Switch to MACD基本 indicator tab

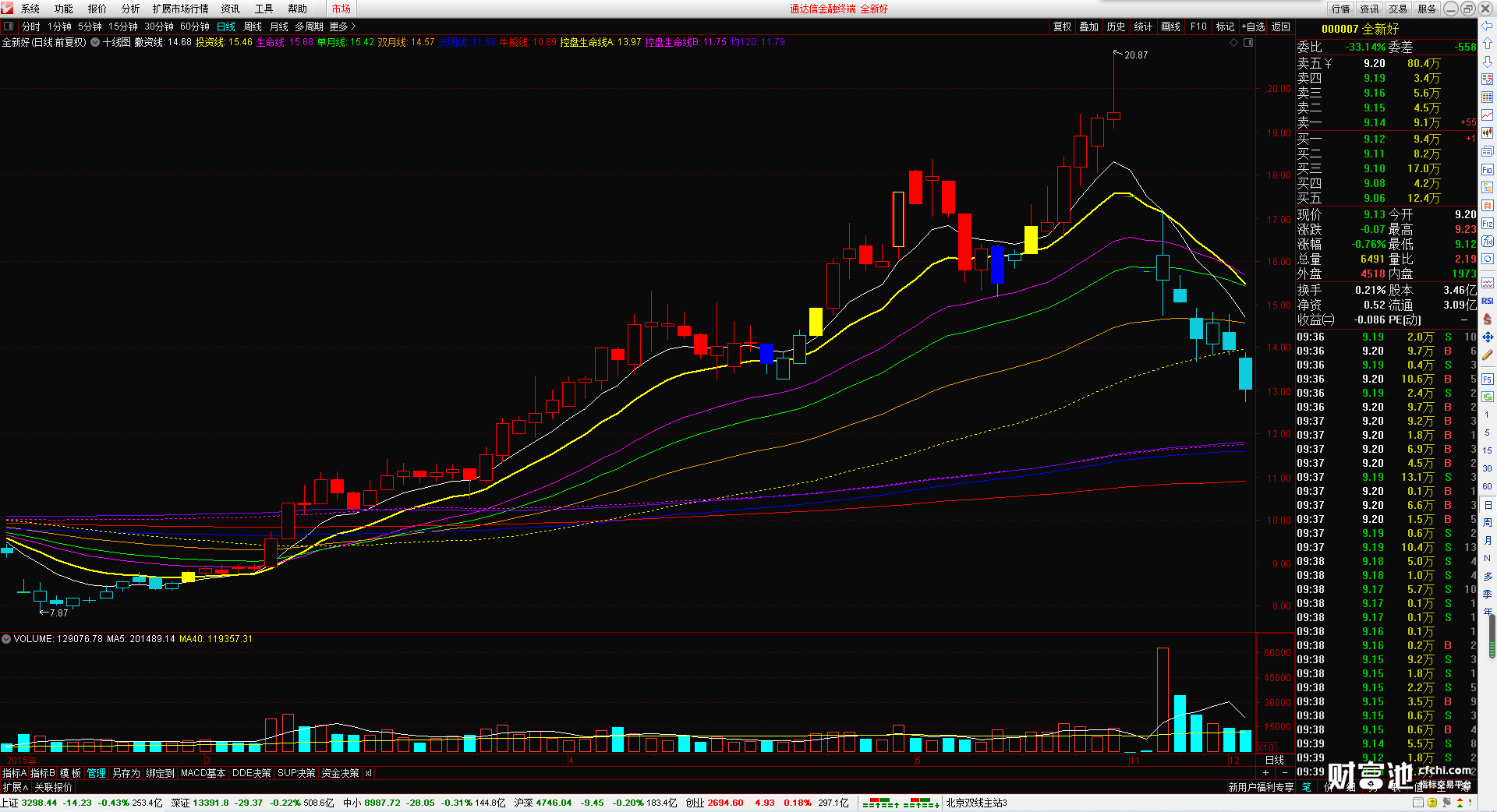[203, 773]
